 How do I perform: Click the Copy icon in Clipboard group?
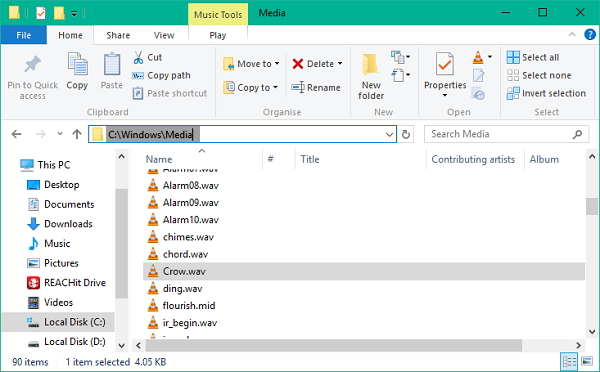tap(77, 64)
